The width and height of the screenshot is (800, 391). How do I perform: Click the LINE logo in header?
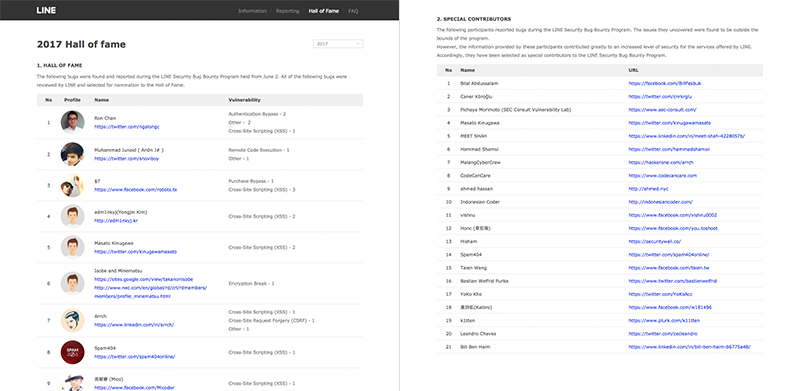pyautogui.click(x=46, y=10)
